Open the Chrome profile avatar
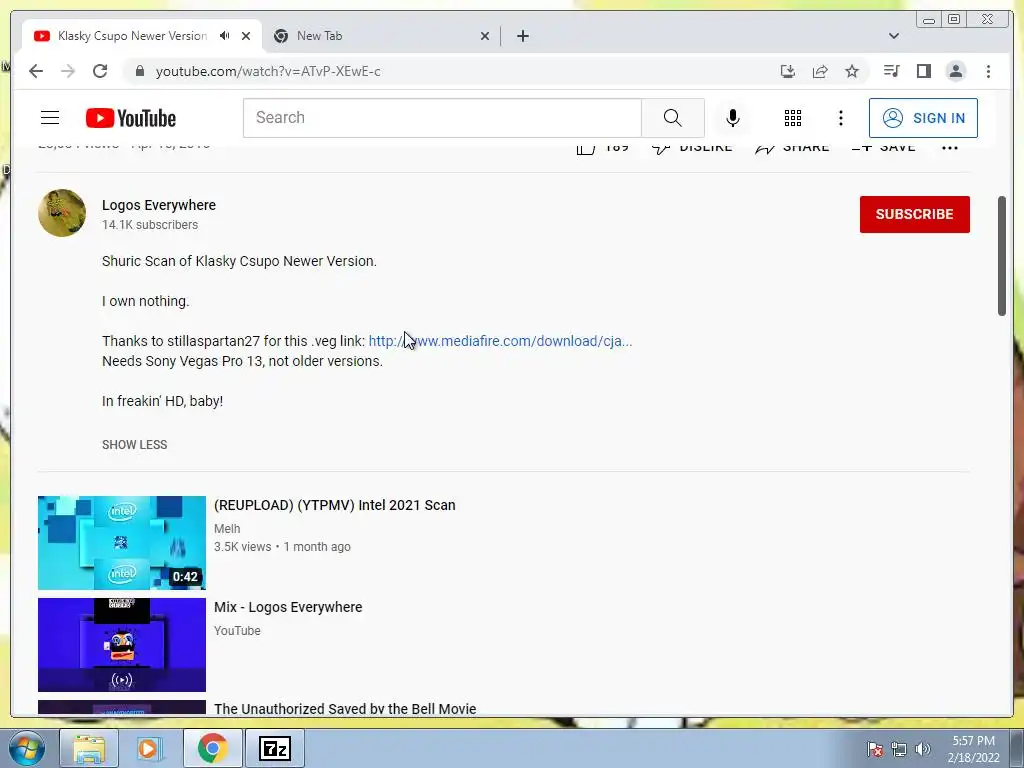Screen dimensions: 1024x768 pyautogui.click(x=955, y=71)
